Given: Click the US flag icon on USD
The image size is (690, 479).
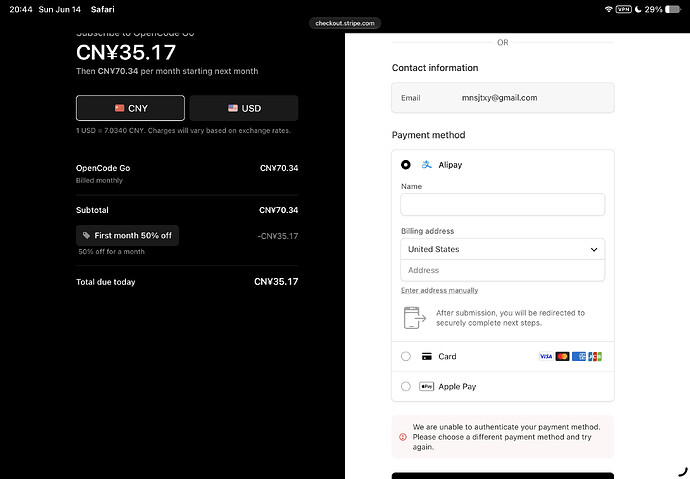Looking at the screenshot, I should click(233, 108).
